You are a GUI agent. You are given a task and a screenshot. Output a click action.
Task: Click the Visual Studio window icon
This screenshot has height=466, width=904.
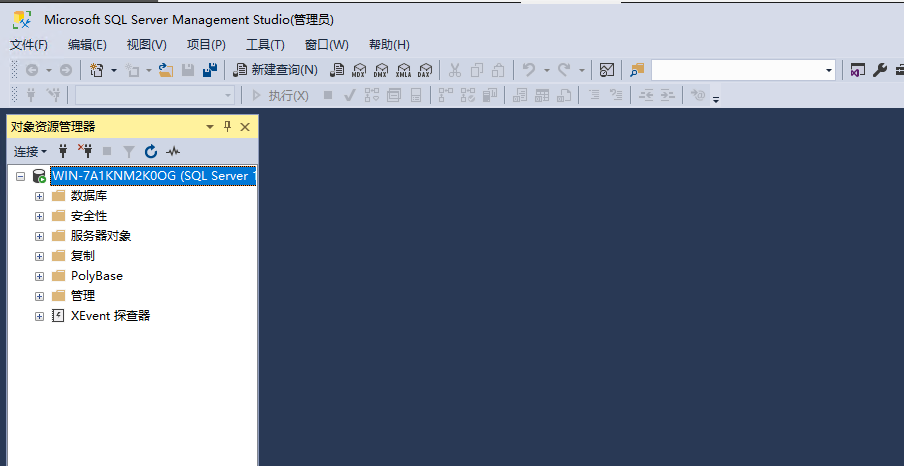857,70
